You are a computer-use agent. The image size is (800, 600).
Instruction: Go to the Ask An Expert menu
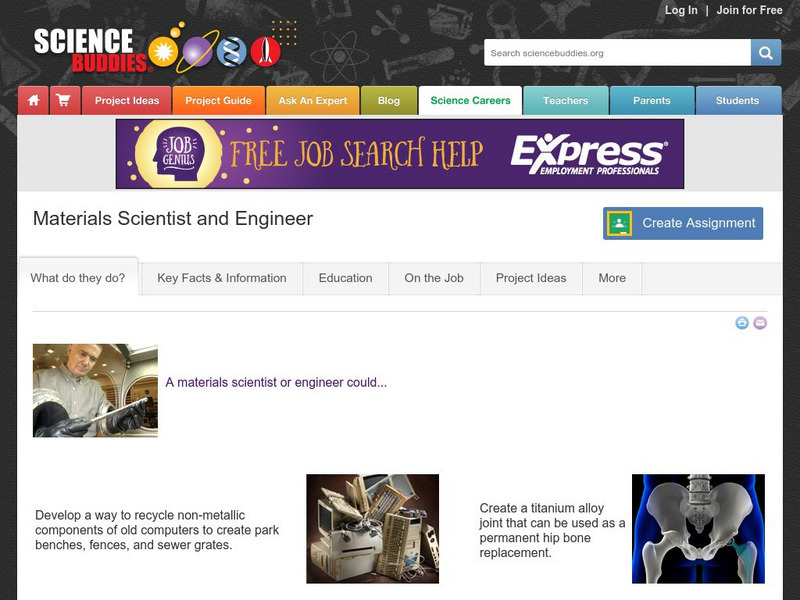(313, 101)
